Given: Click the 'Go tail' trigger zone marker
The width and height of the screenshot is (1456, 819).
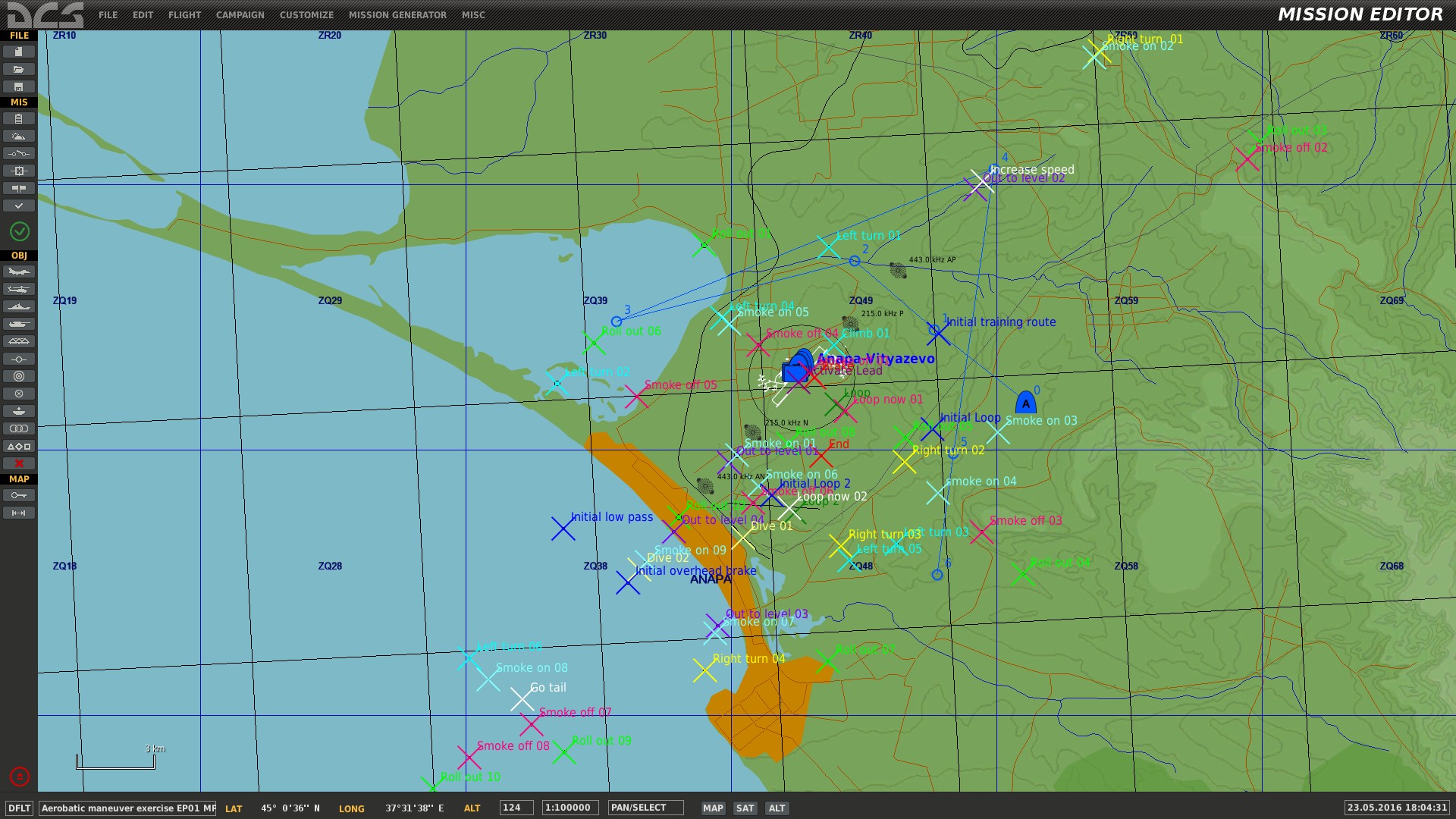Looking at the screenshot, I should [x=522, y=699].
